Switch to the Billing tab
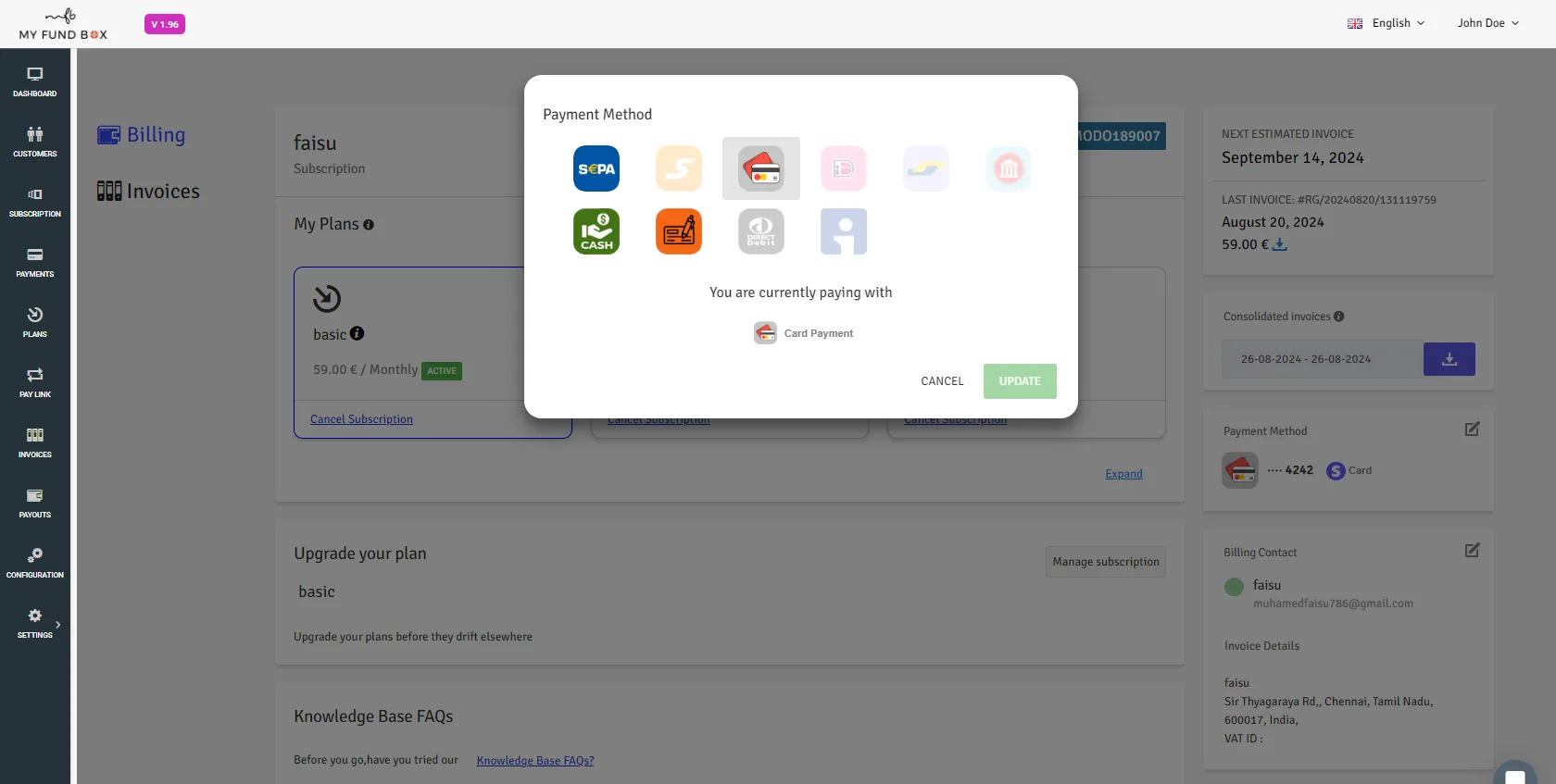1556x784 pixels. [142, 135]
